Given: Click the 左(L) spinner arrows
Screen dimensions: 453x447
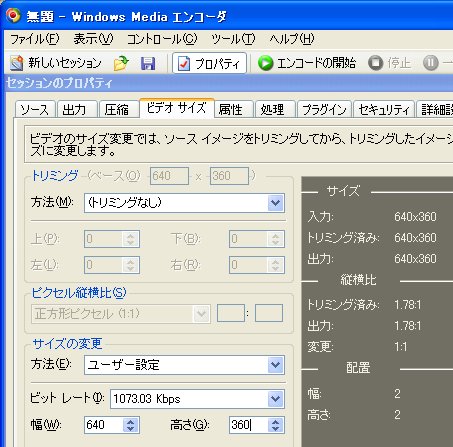Looking at the screenshot, I should pyautogui.click(x=130, y=265).
